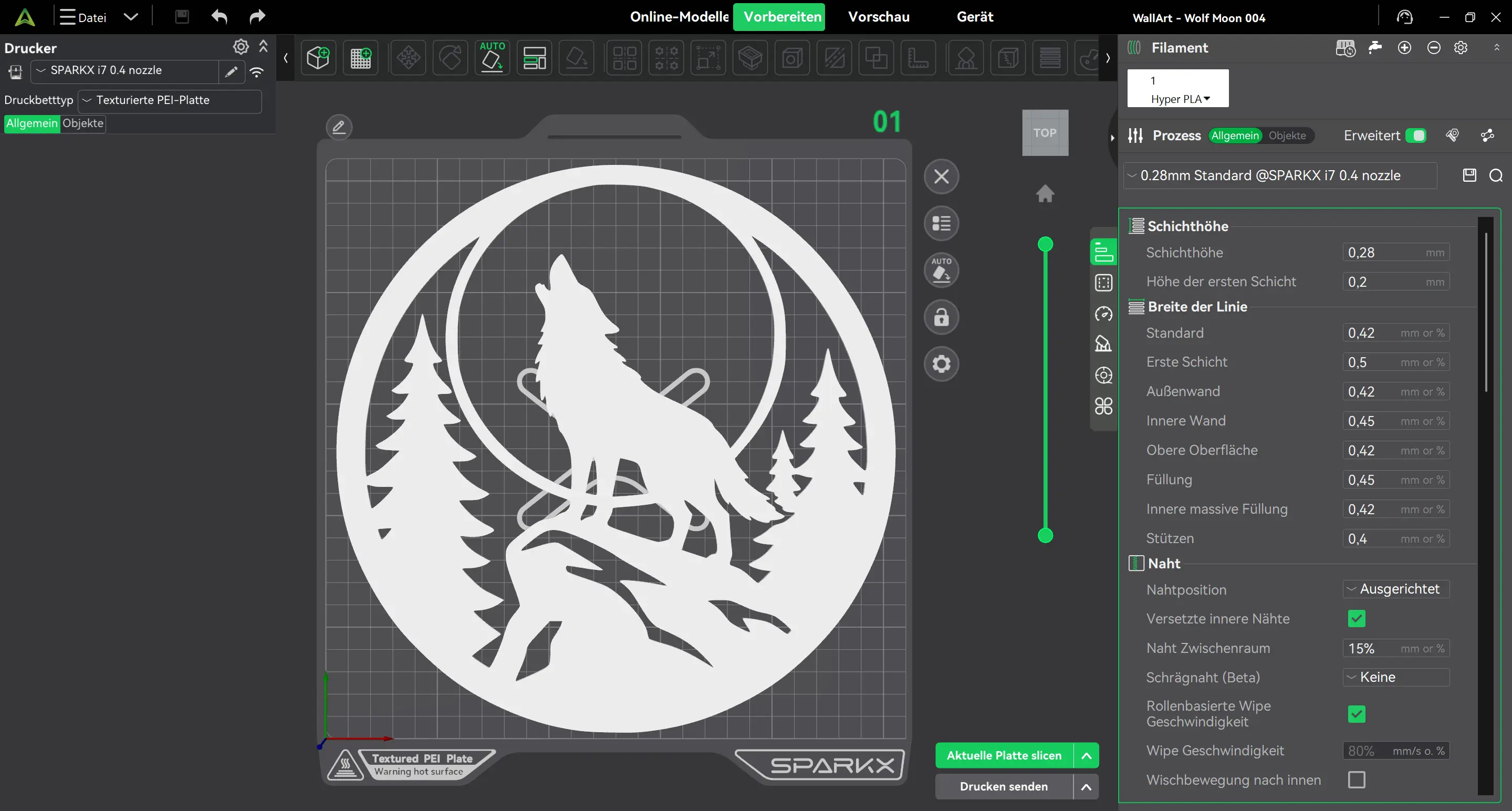Select the Rotate tool in the toolbar

coord(450,57)
